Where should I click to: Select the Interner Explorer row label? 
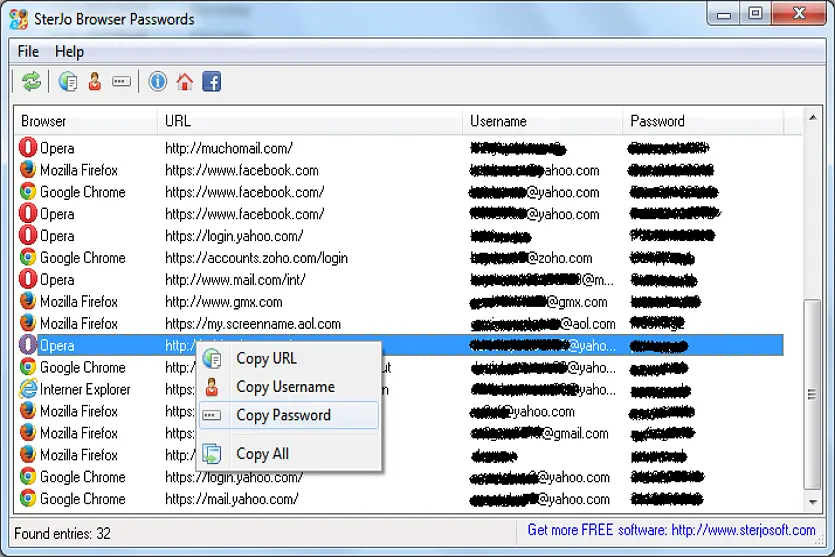[x=85, y=389]
